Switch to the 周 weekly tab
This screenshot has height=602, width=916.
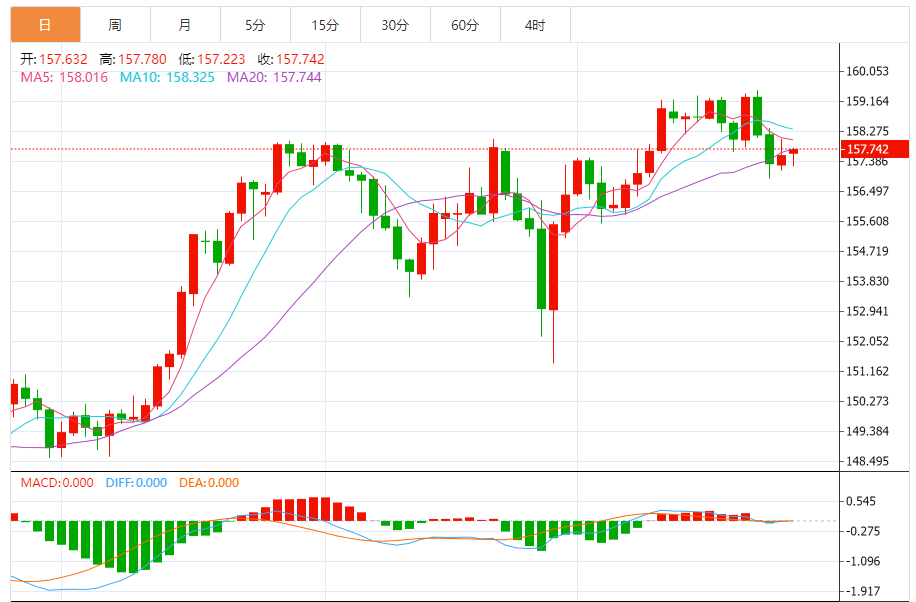115,25
